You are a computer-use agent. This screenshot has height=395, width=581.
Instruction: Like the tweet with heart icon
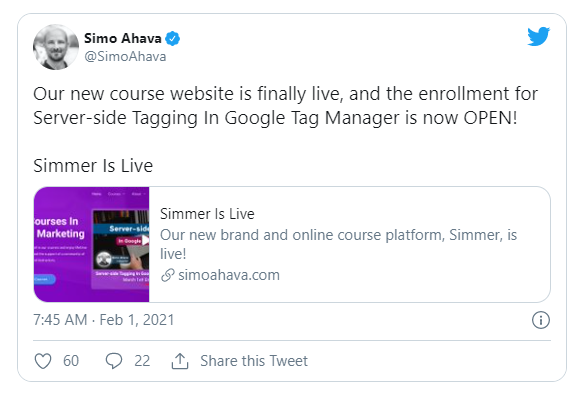43,361
